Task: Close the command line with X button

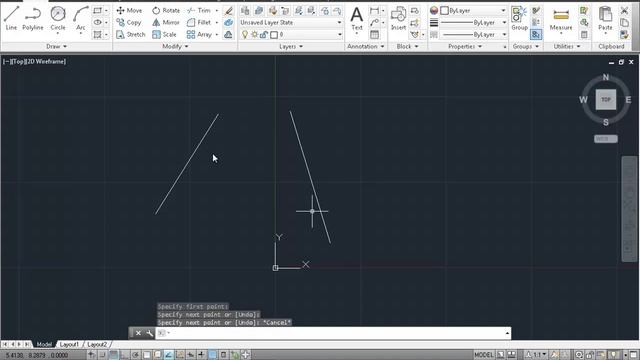Action: coord(138,333)
